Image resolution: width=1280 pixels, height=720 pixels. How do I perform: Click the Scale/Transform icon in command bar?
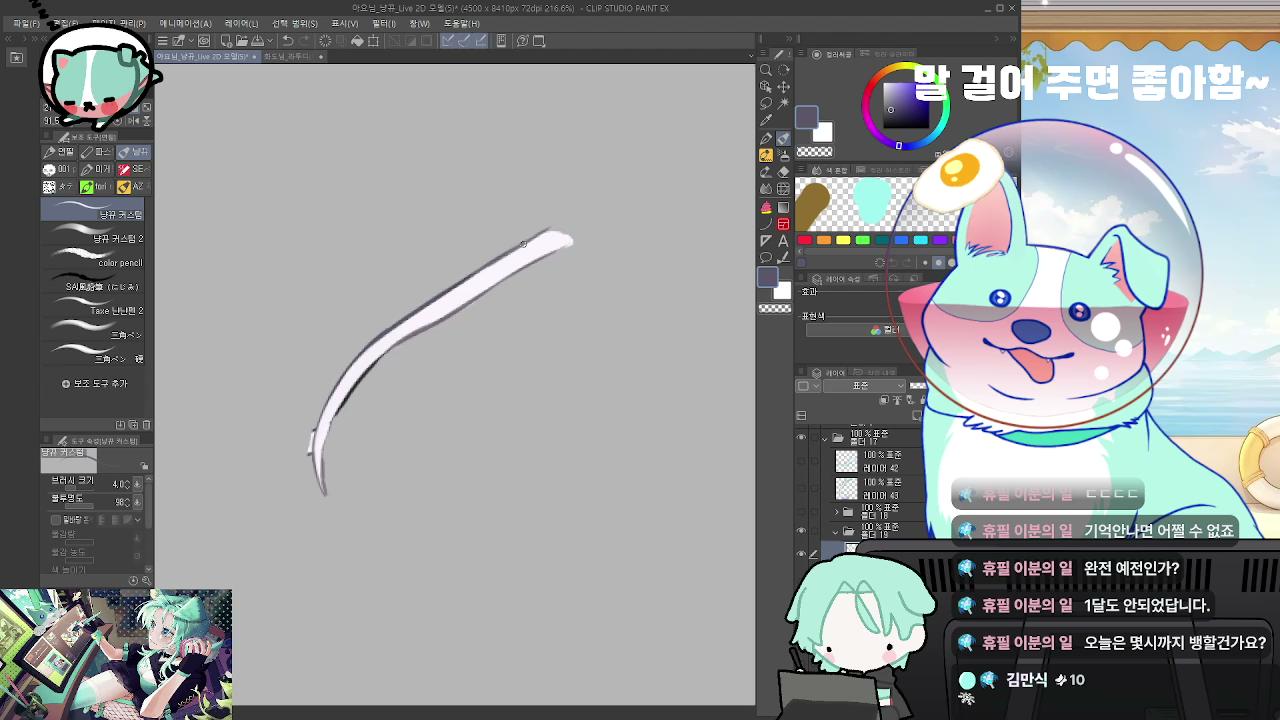(373, 41)
